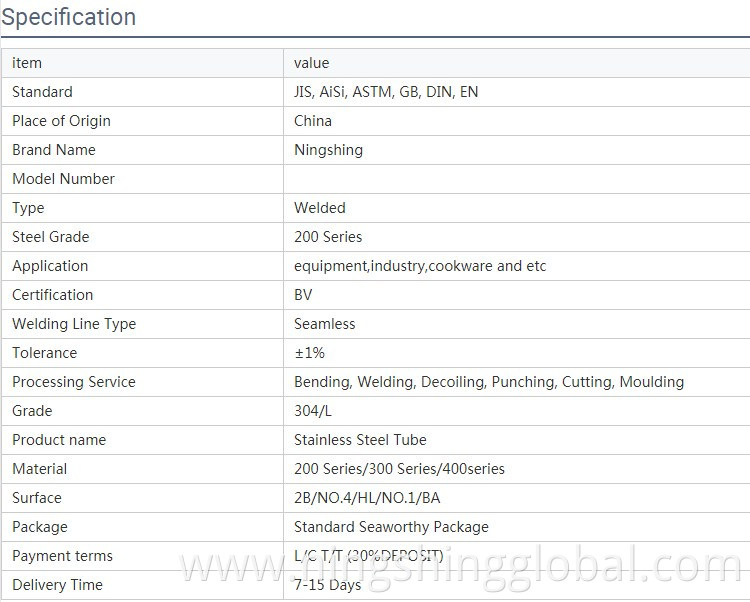Select 'L/C T/T (30%DEPOSIT)' payment value
The width and height of the screenshot is (750, 602).
(x=368, y=556)
